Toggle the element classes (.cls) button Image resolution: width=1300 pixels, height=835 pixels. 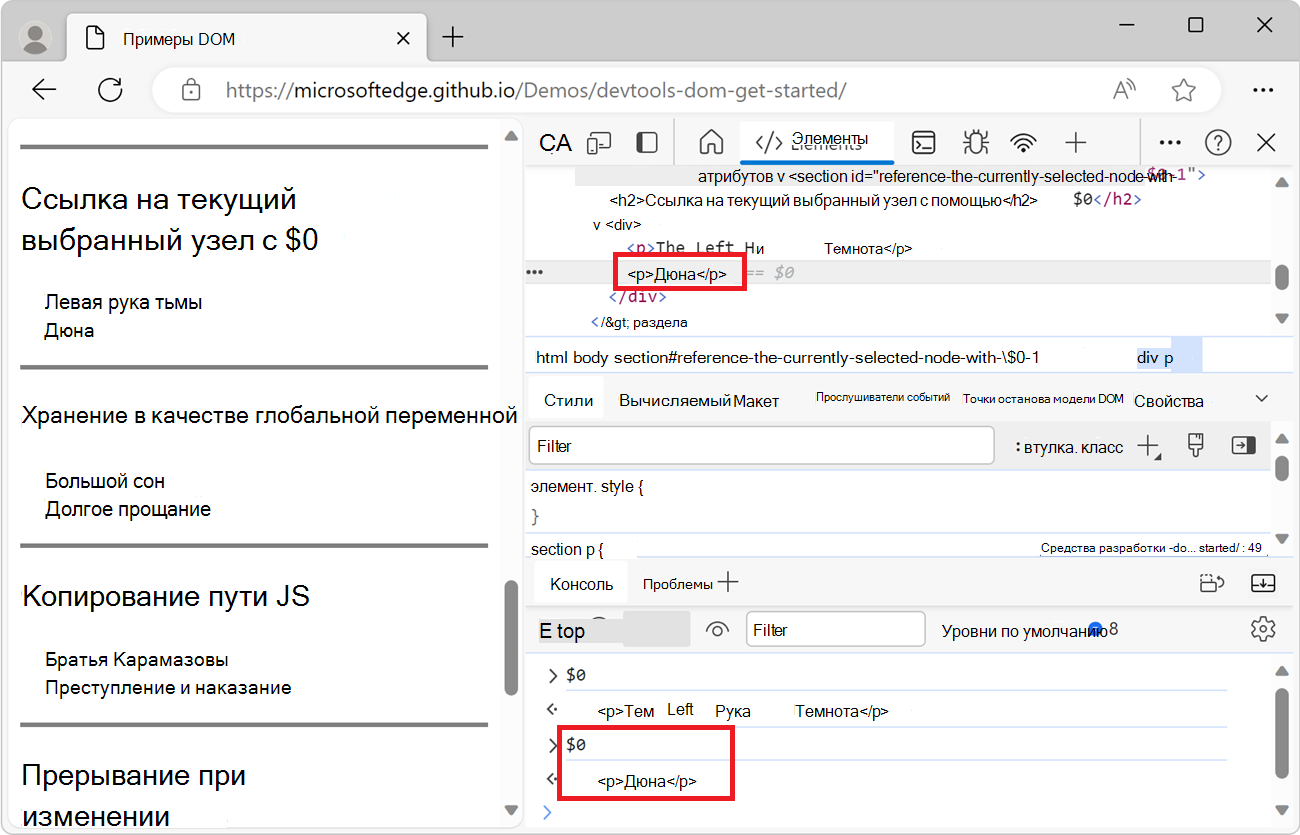pyautogui.click(x=1097, y=447)
